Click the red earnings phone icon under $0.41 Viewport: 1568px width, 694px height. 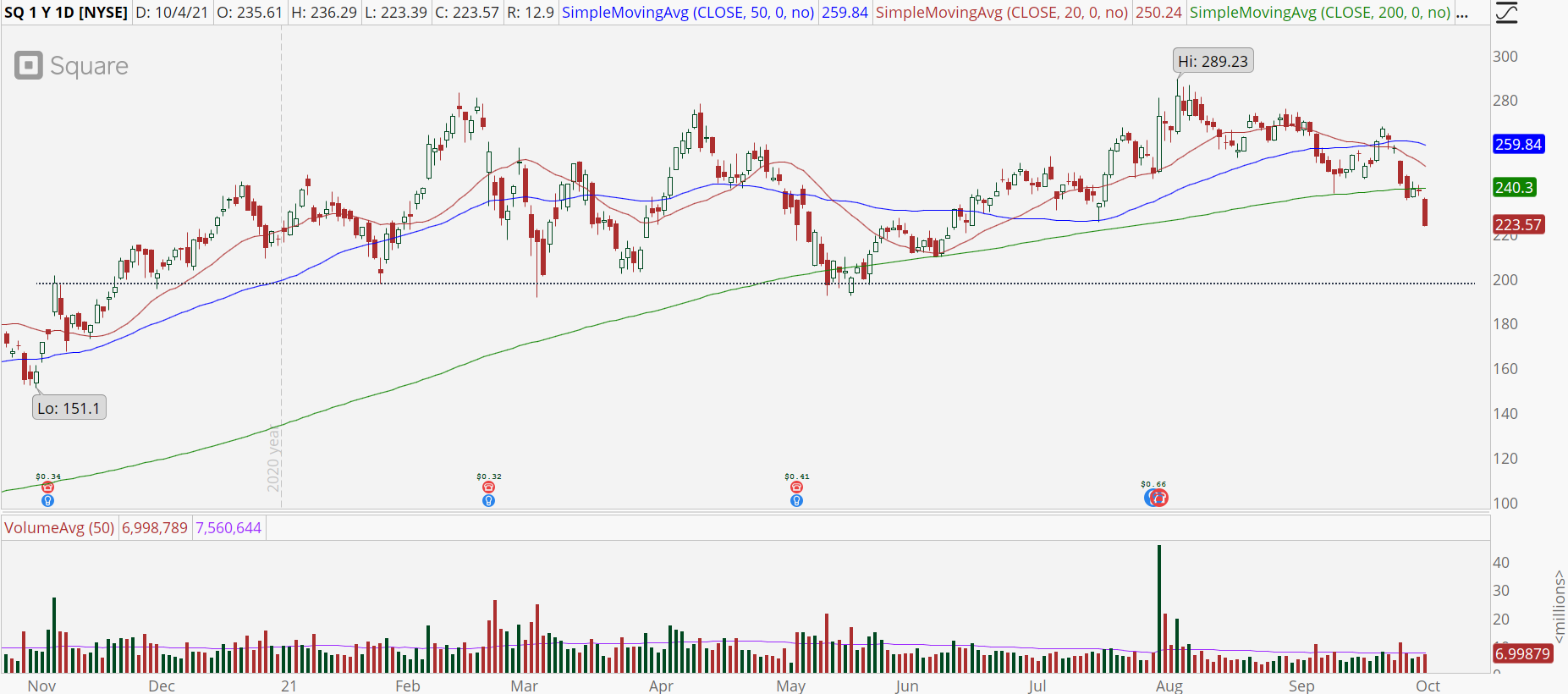pos(796,487)
